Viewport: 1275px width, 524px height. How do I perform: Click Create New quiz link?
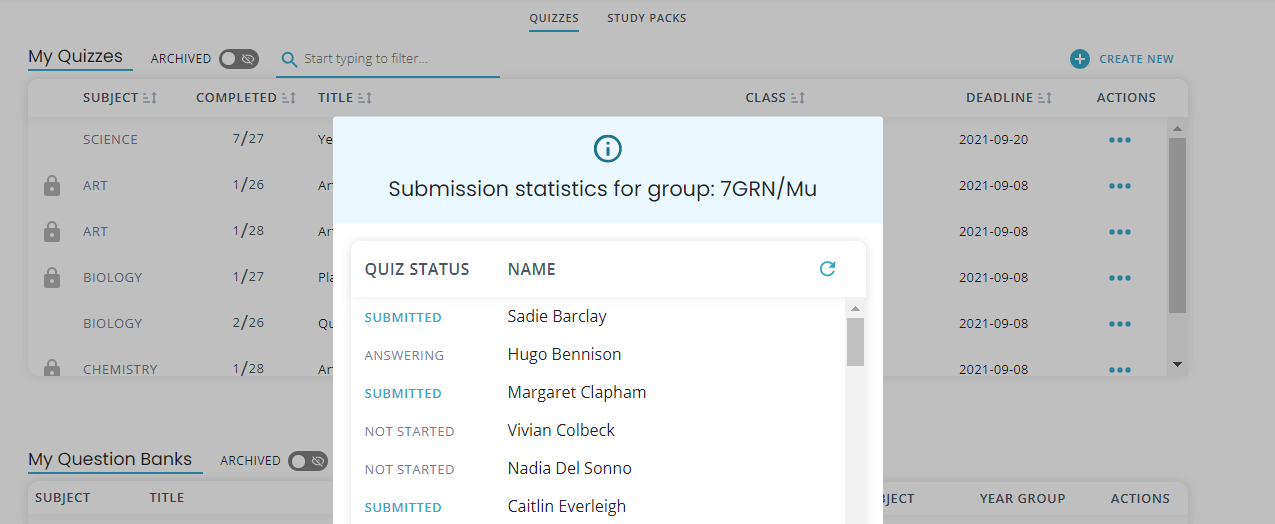1136,59
